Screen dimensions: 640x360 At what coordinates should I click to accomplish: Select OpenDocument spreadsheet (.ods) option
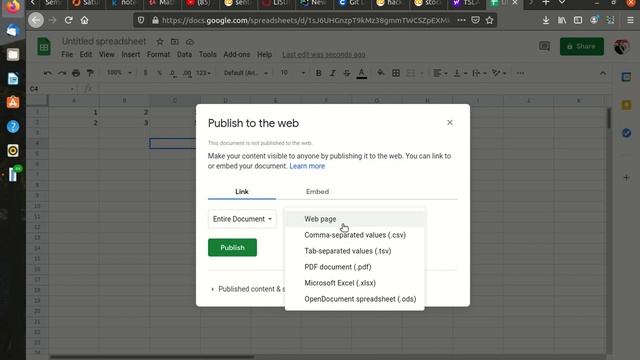click(355, 299)
